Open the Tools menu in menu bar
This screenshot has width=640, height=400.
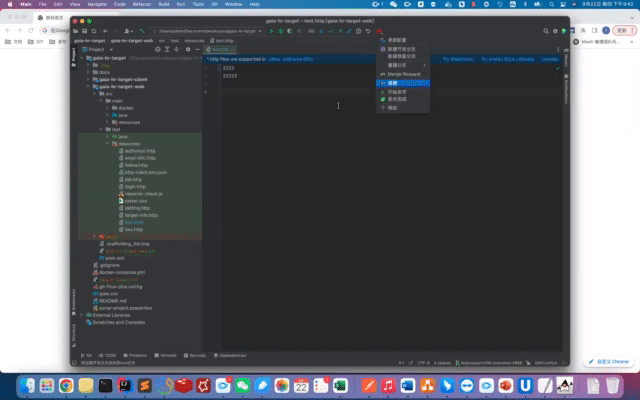(198, 4)
